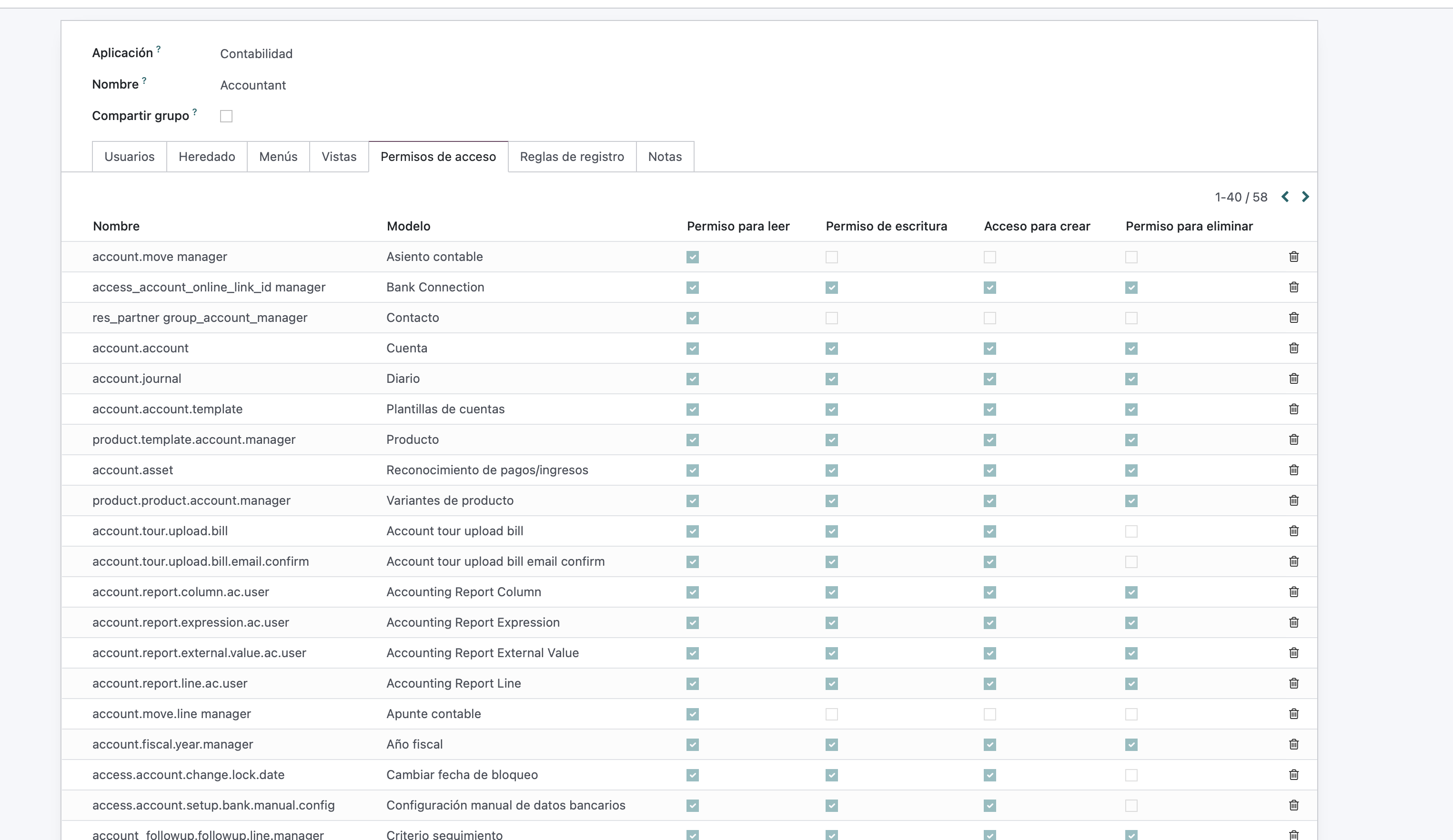This screenshot has width=1453, height=840.
Task: Click the Variantes de producto cell
Action: point(450,500)
